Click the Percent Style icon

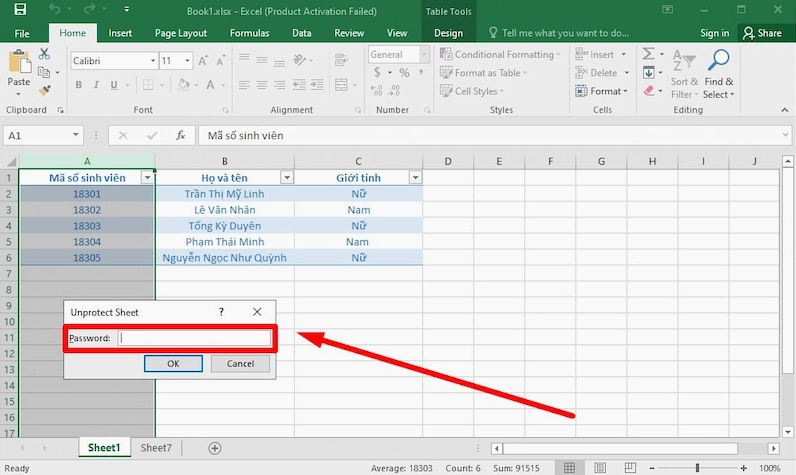[404, 73]
